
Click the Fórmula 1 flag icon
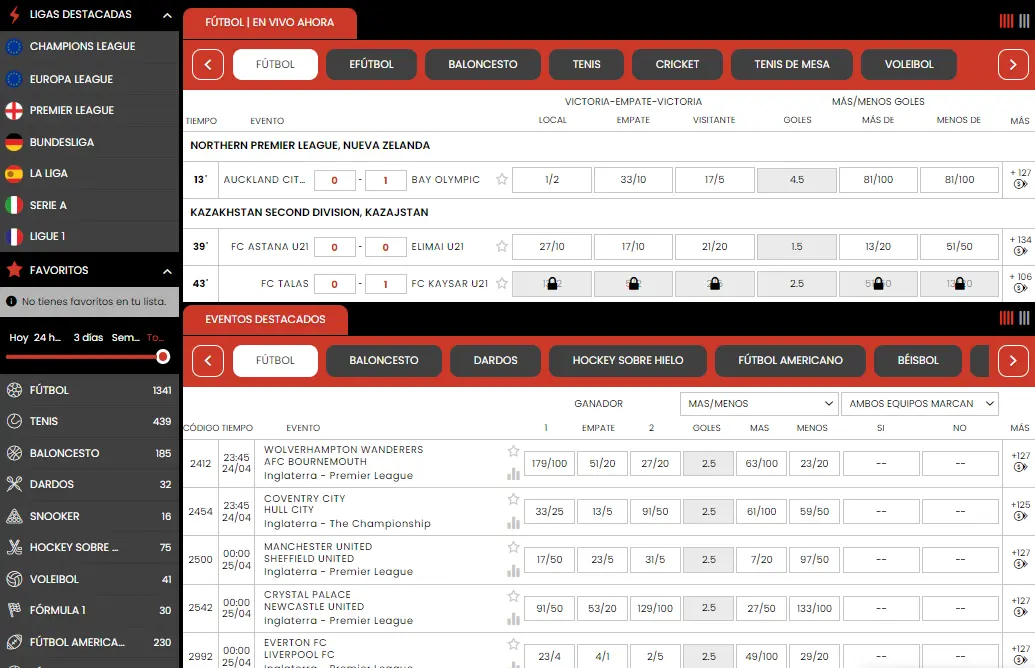pyautogui.click(x=14, y=610)
